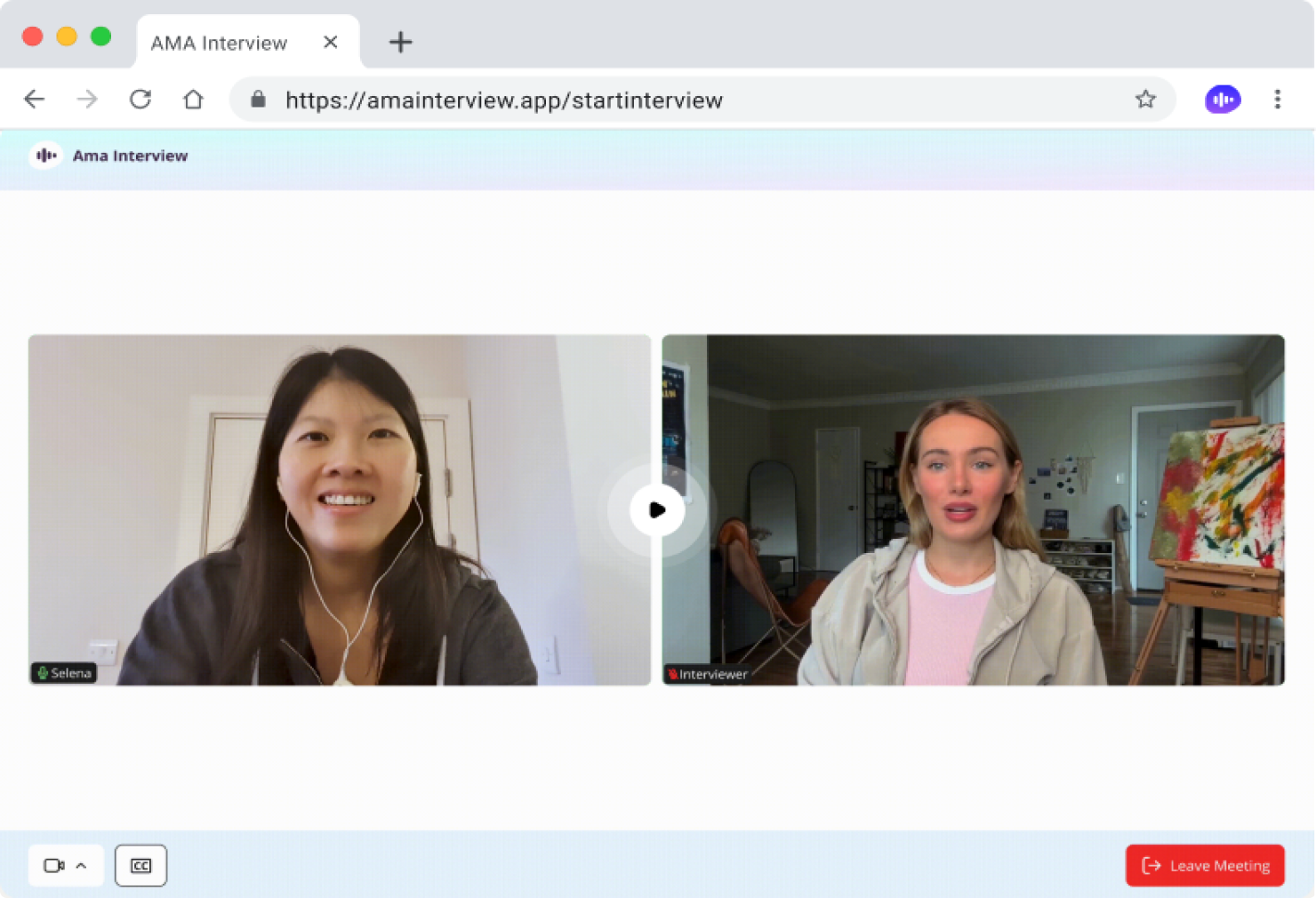Open a new tab with plus icon
Screen dimensions: 1316x898
400,42
